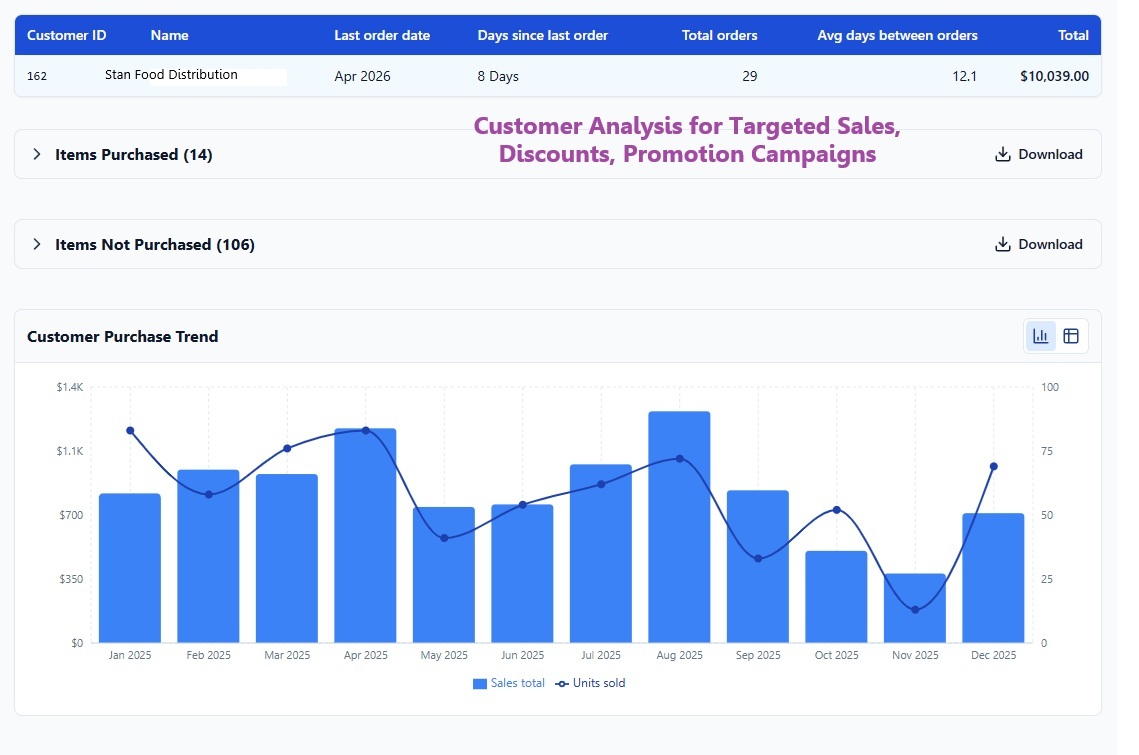Click the Feb 2025 sales bar
Image resolution: width=1139 pixels, height=755 pixels.
click(208, 556)
